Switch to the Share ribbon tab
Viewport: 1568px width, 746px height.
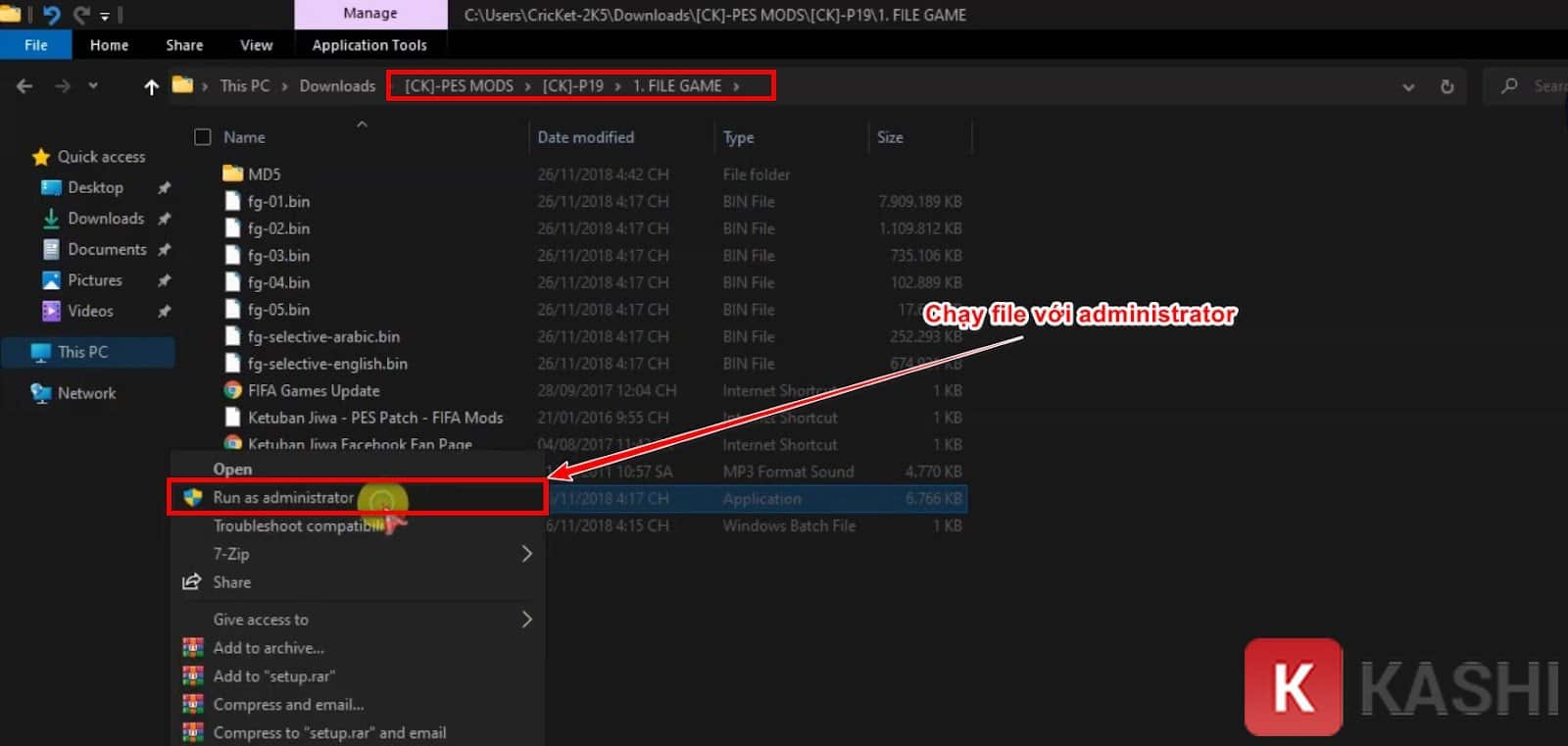[184, 44]
